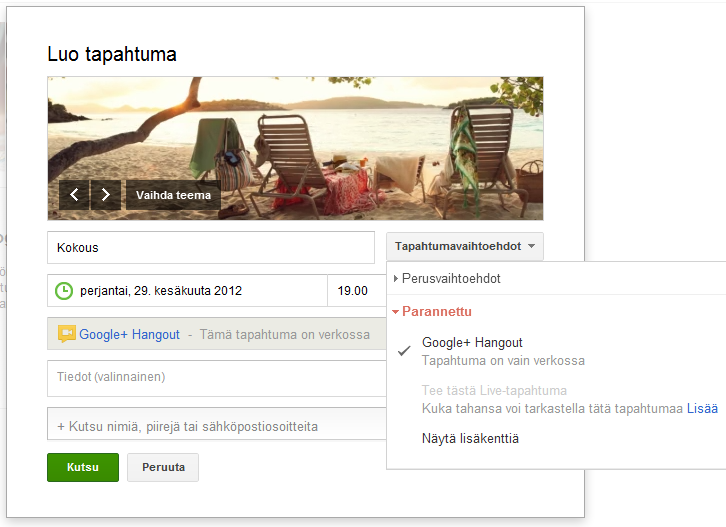Choose Näytä lisäkenttiä from the menu
The width and height of the screenshot is (726, 527).
(x=470, y=438)
